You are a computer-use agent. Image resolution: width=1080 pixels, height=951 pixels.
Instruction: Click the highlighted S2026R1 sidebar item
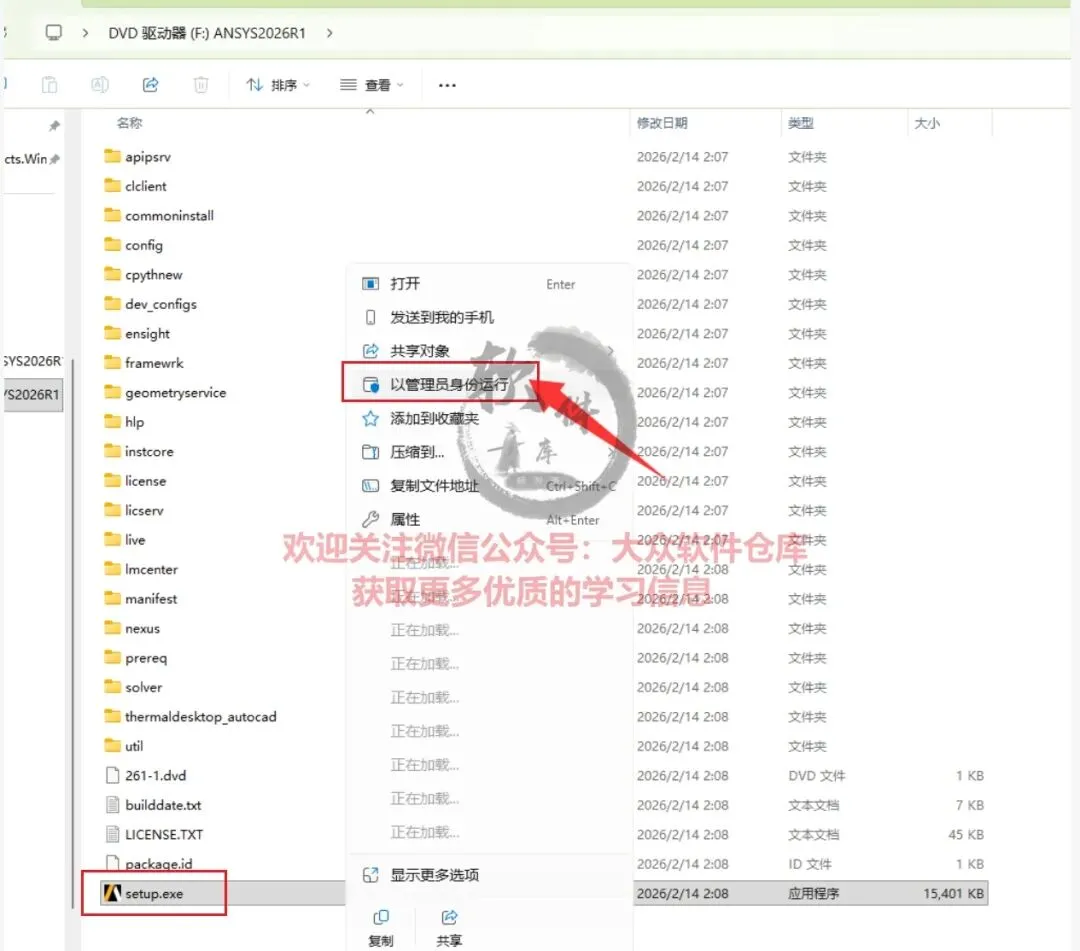(x=33, y=395)
